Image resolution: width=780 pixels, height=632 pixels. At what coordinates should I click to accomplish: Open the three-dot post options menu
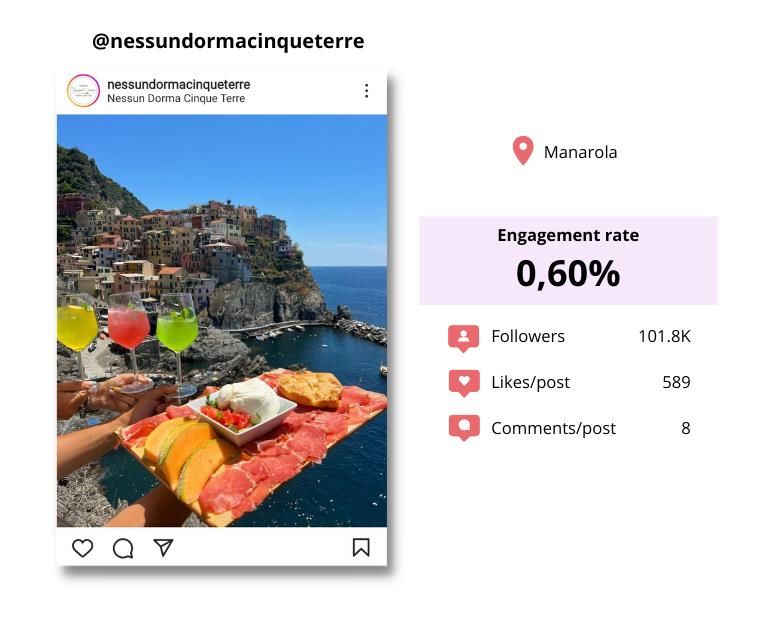367,91
